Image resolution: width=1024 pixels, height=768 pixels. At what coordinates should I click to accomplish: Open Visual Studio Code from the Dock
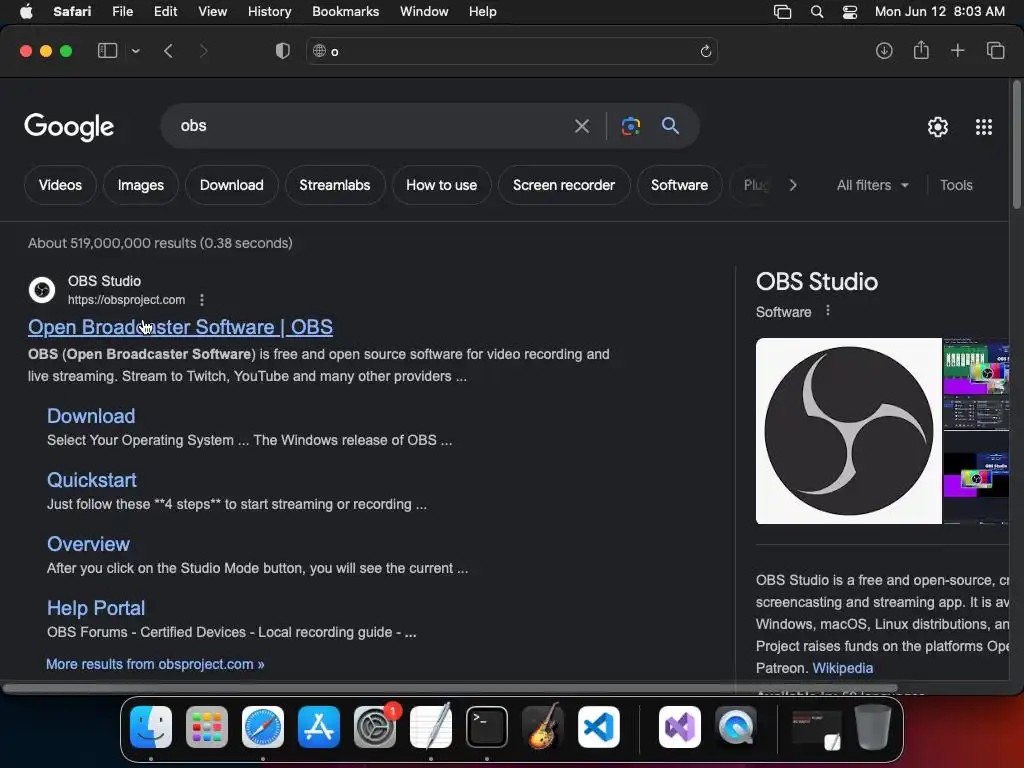pos(599,727)
